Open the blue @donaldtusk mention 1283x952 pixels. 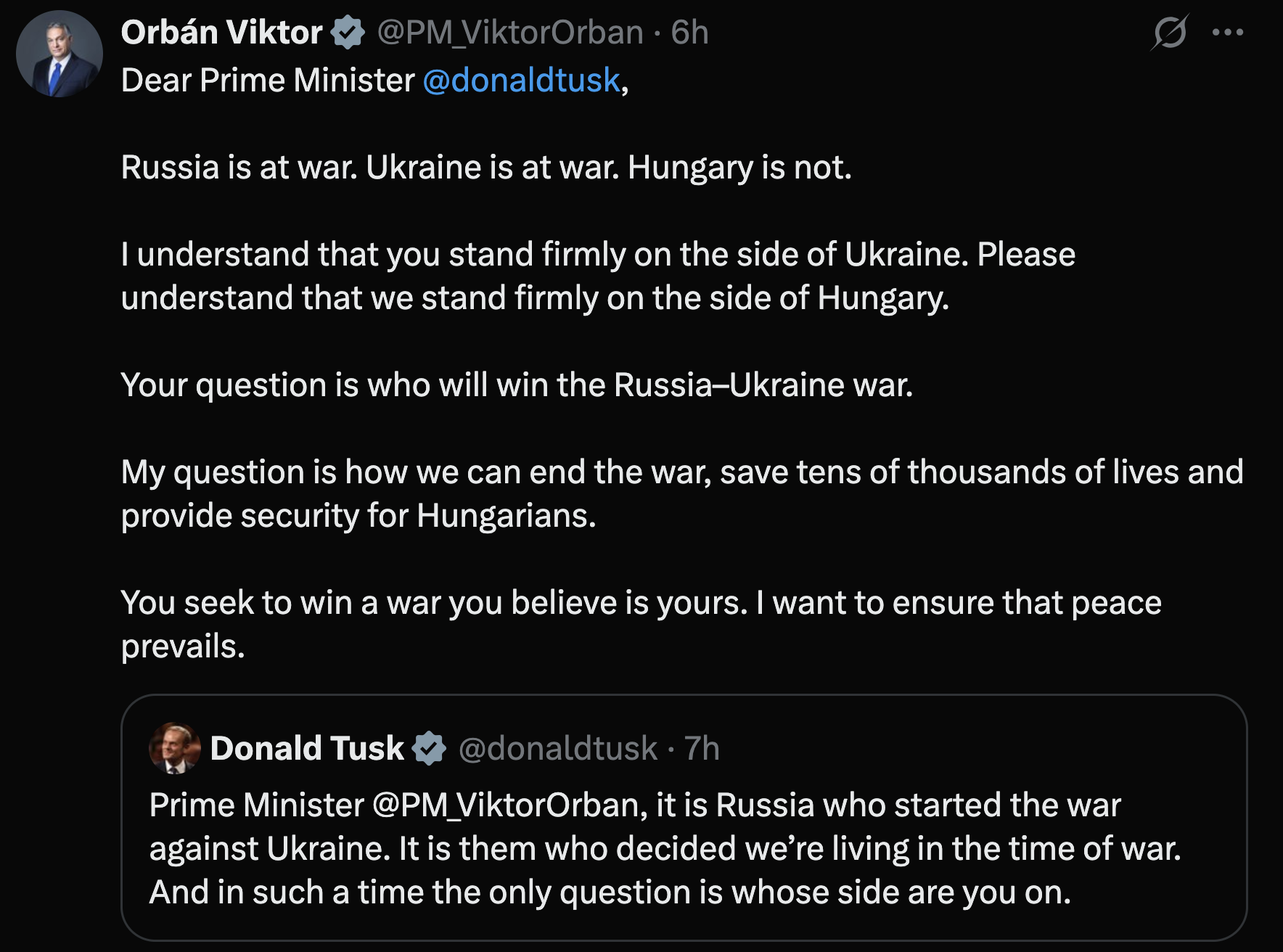[x=521, y=81]
